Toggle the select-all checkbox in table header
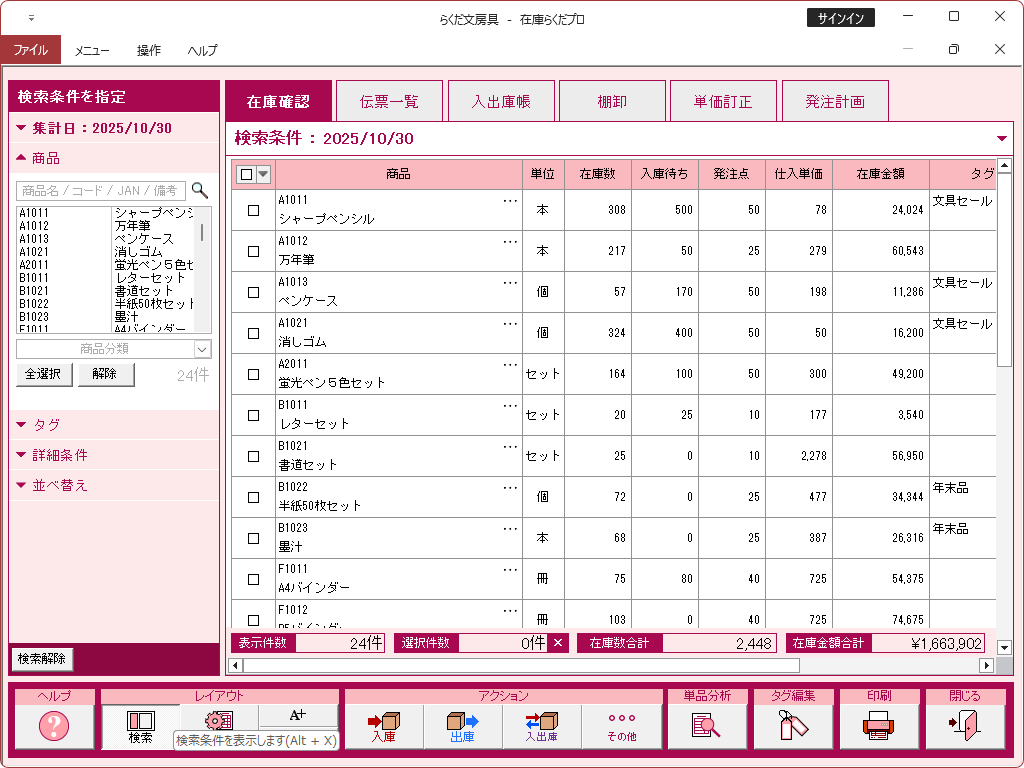The image size is (1024, 768). pyautogui.click(x=246, y=174)
